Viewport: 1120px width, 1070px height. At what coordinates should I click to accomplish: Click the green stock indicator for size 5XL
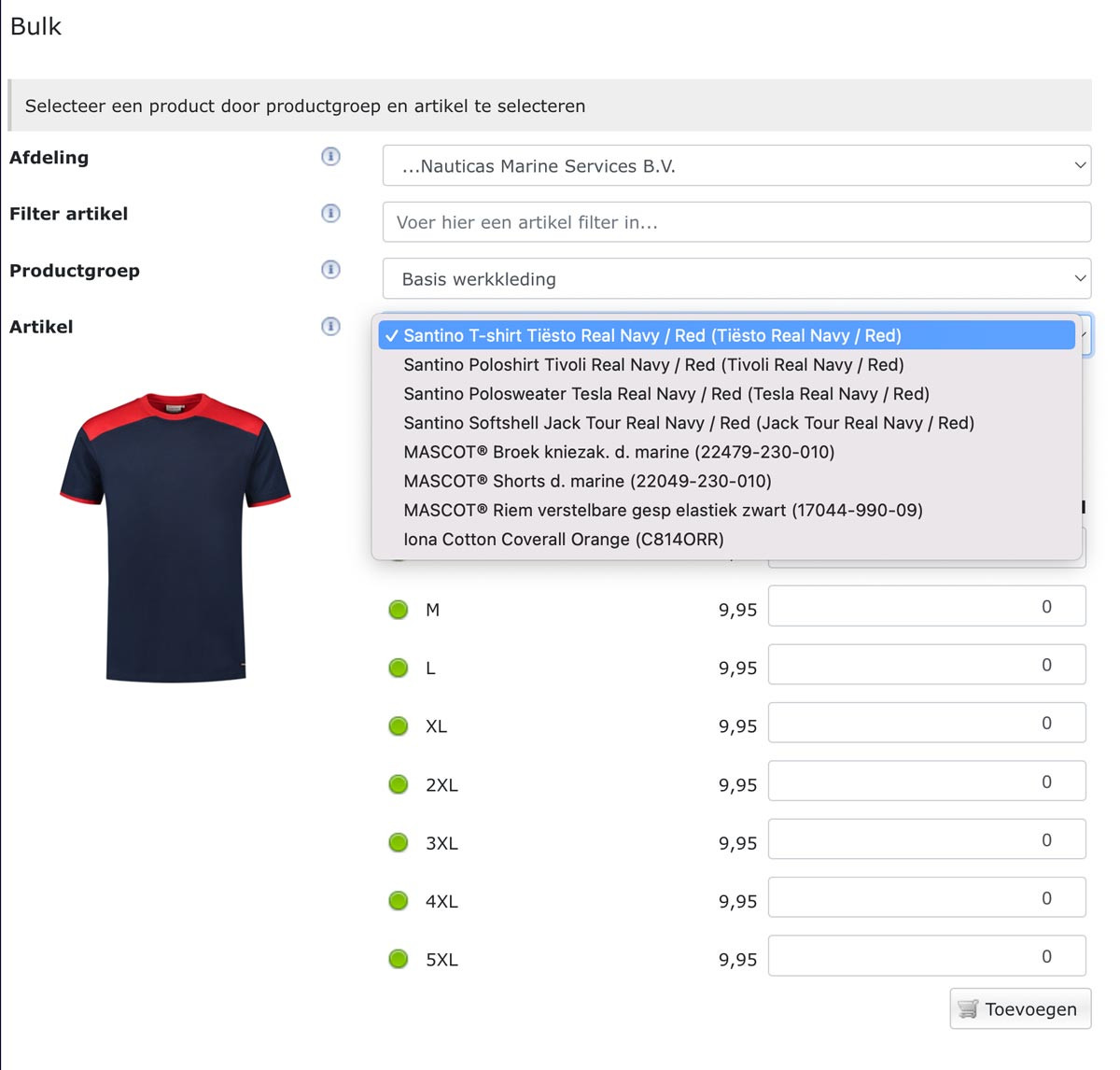click(x=399, y=959)
